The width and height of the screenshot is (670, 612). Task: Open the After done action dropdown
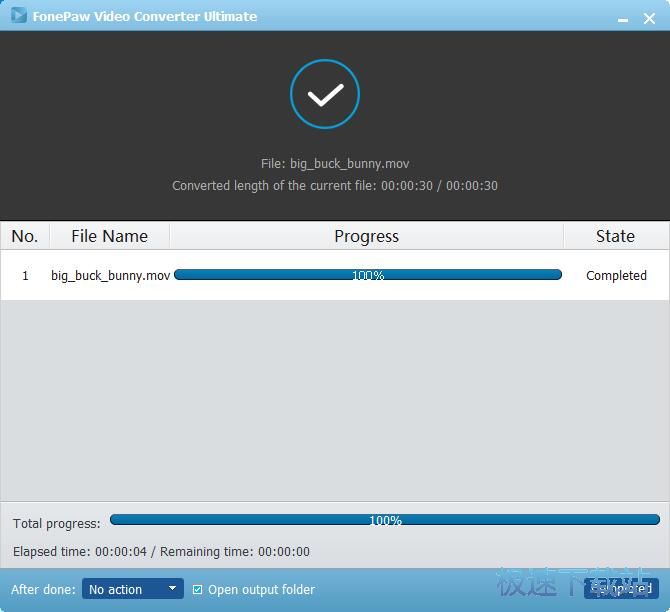tap(132, 589)
